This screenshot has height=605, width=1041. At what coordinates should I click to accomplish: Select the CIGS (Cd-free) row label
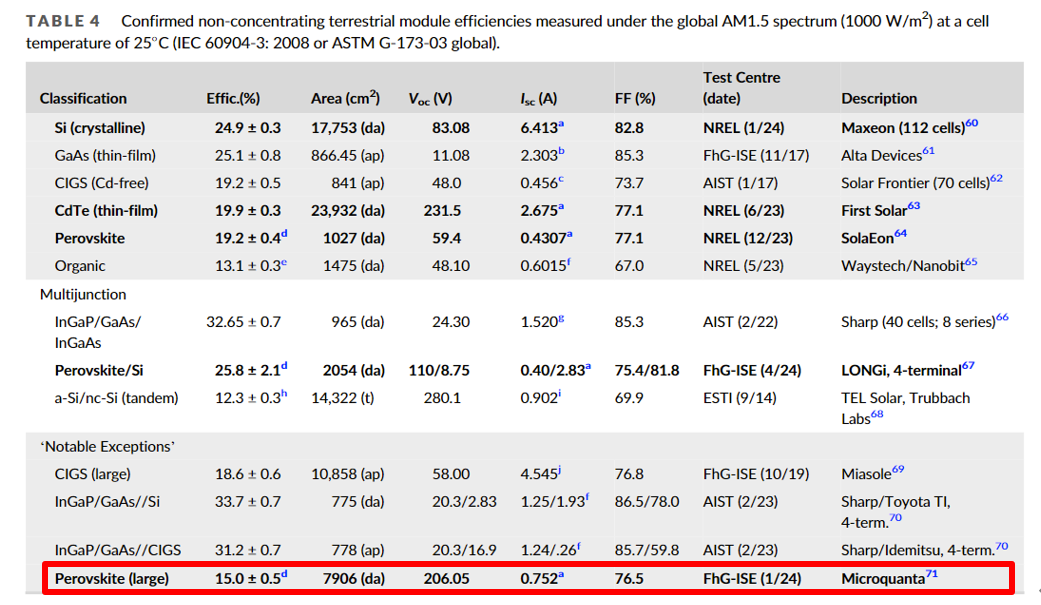pyautogui.click(x=102, y=183)
